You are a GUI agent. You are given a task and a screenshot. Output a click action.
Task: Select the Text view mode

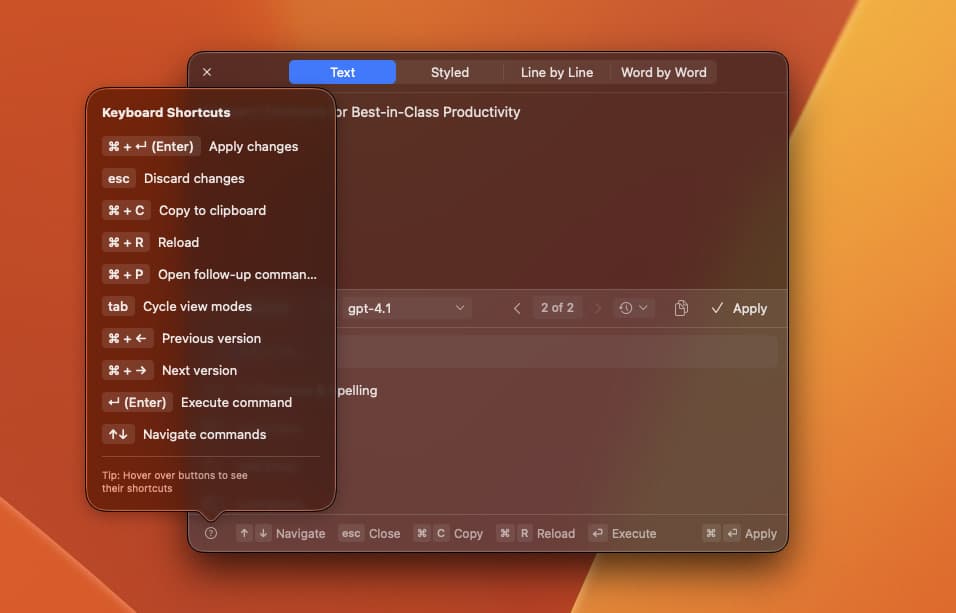click(342, 72)
